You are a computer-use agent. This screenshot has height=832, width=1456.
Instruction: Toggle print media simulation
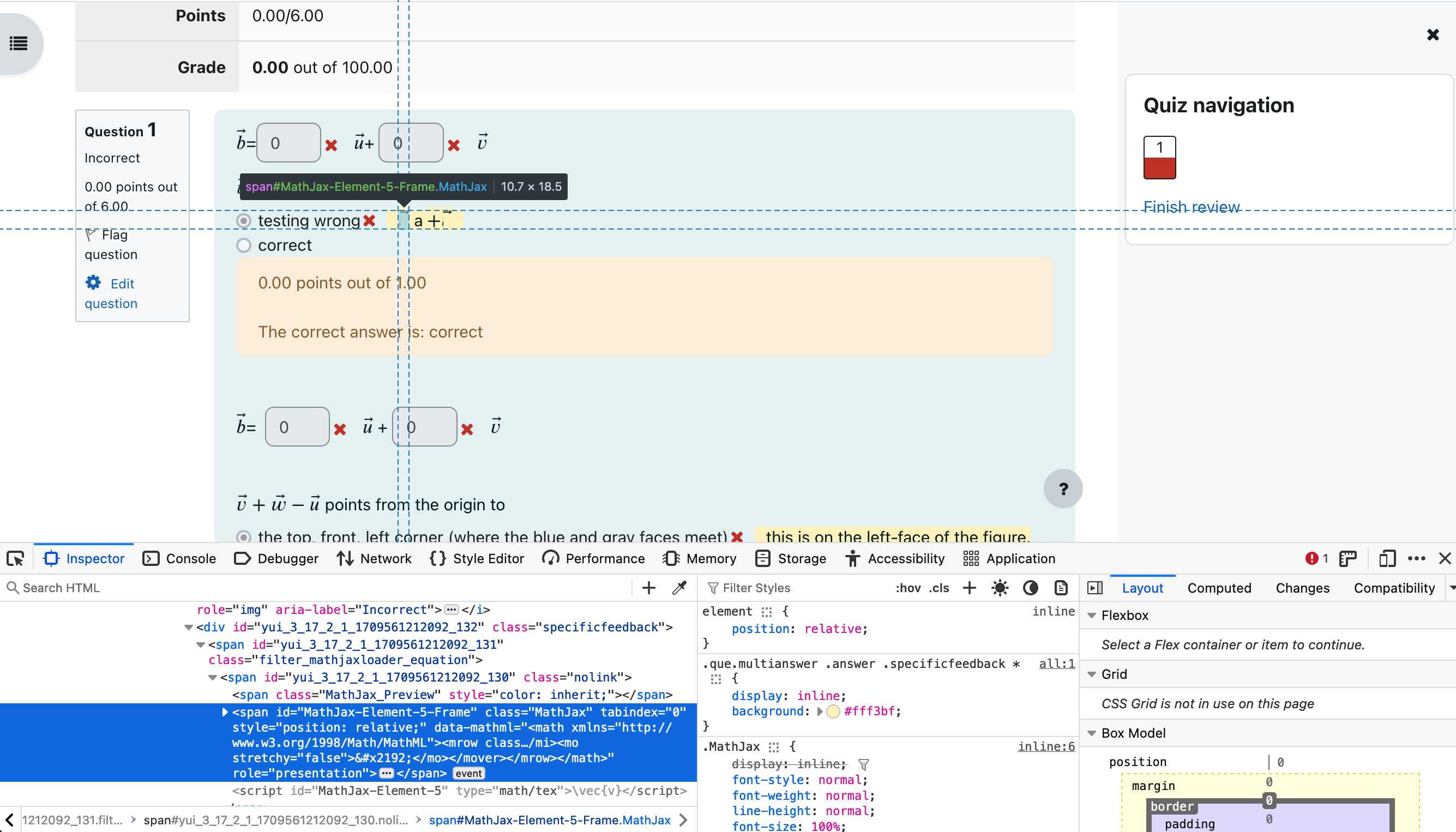click(x=1061, y=587)
